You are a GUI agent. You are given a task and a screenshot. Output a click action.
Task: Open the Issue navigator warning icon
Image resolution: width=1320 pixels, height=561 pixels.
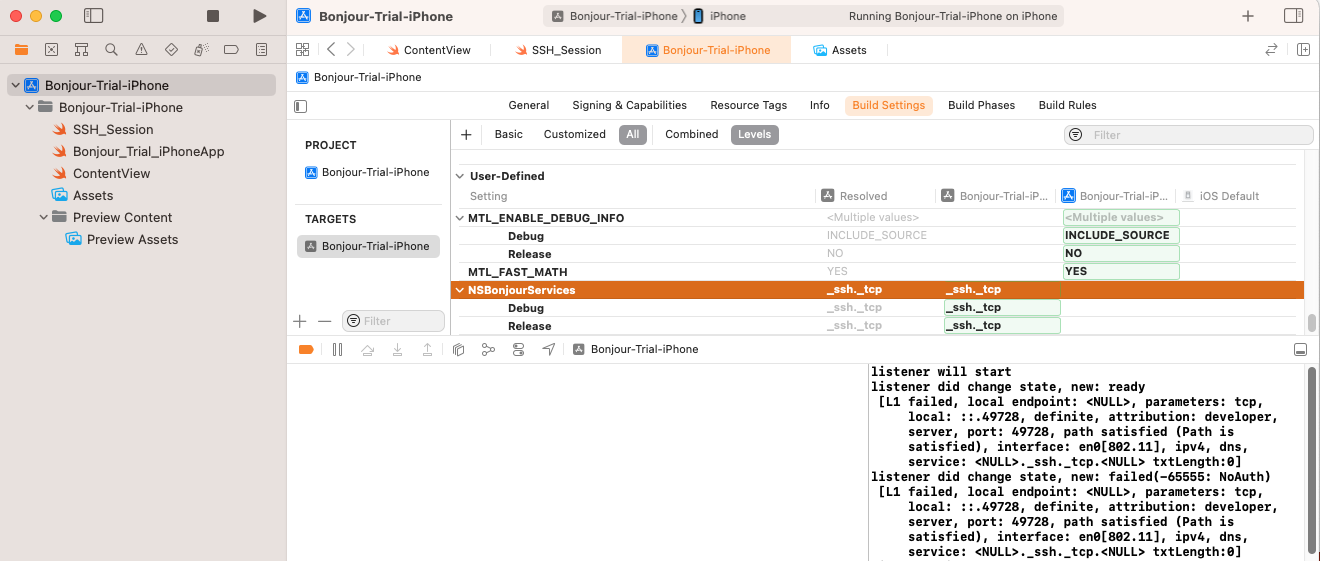[x=141, y=49]
